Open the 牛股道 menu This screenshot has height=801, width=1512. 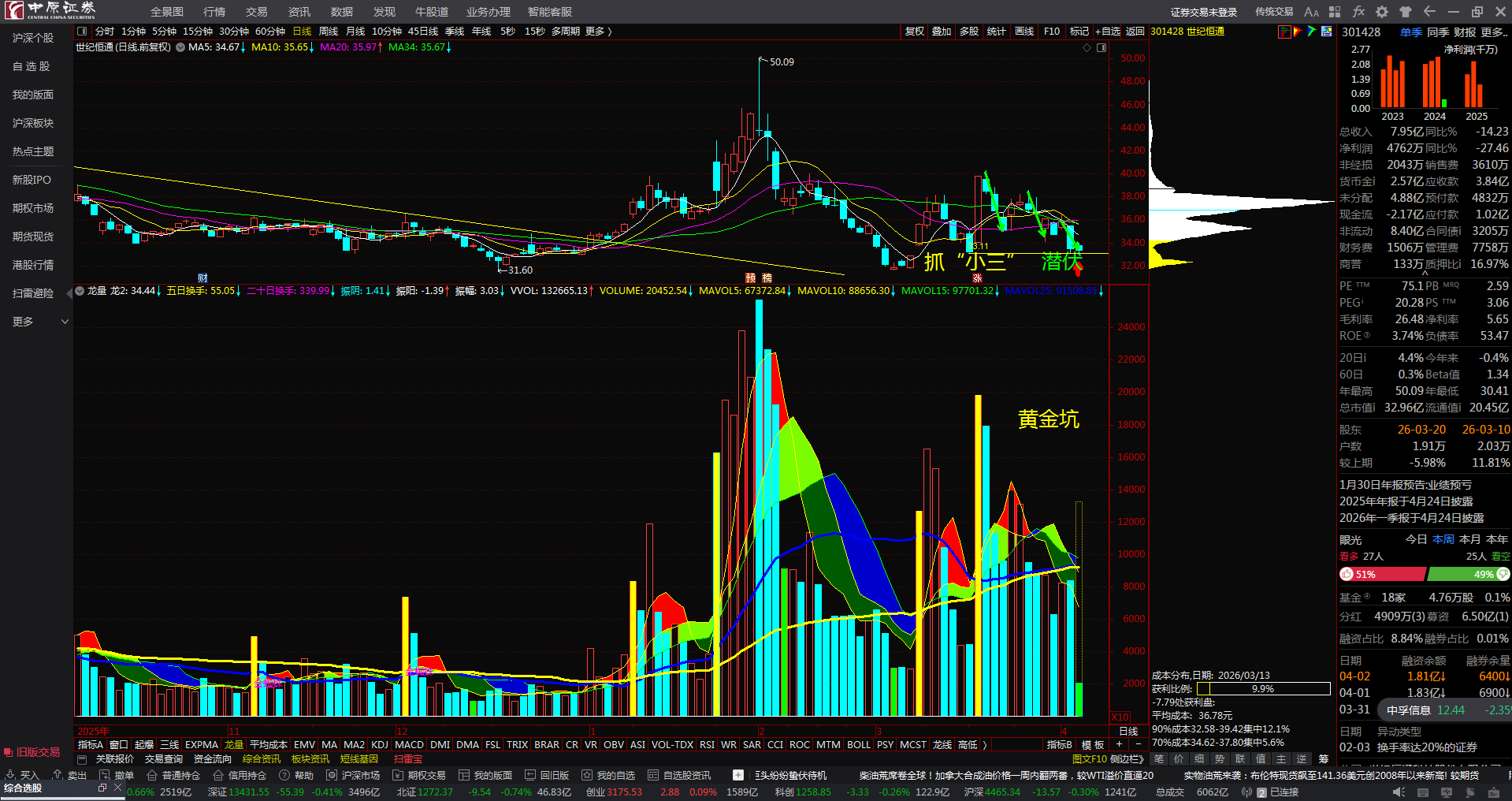tap(432, 12)
